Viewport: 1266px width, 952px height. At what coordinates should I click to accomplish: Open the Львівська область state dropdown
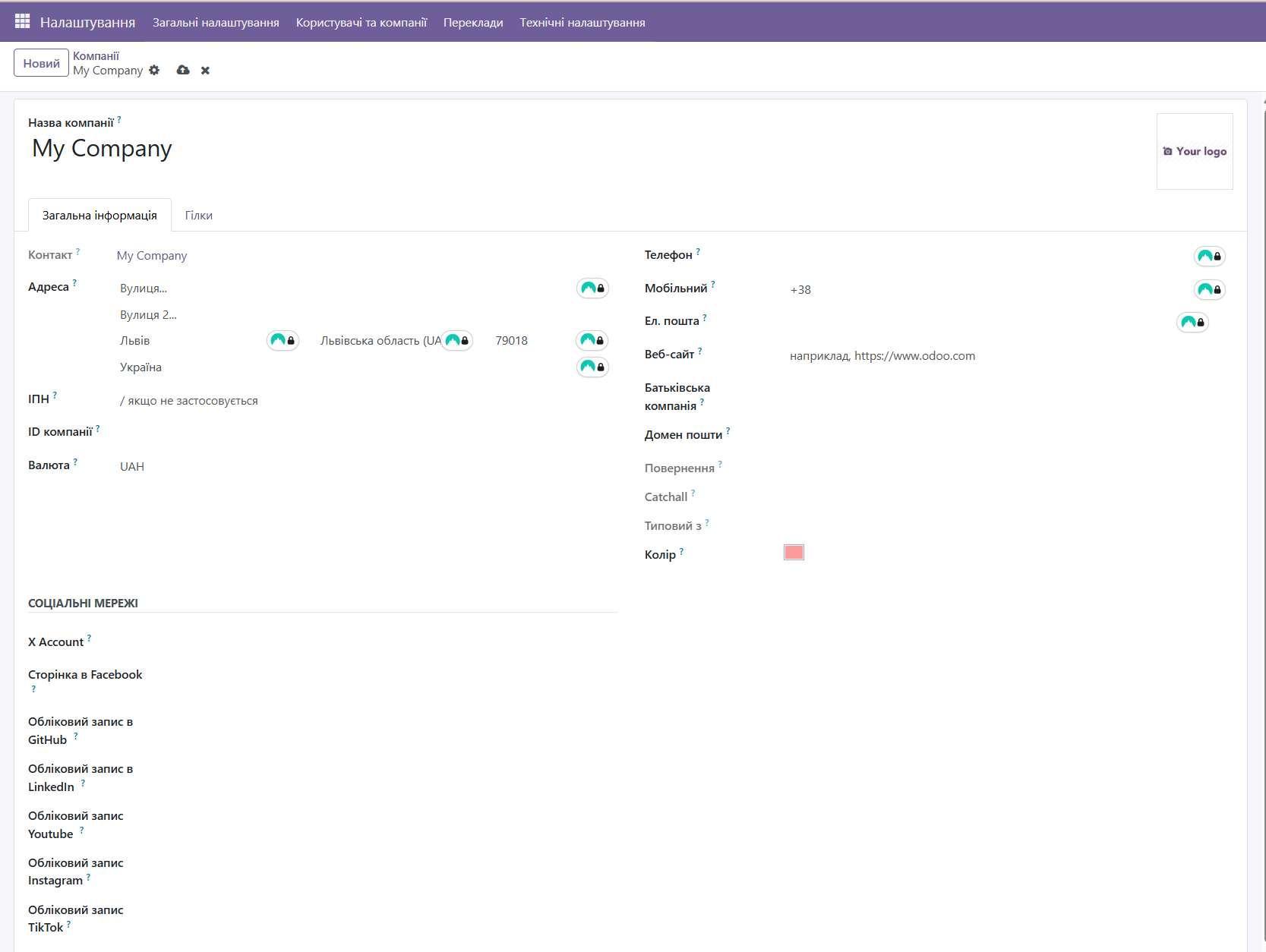[380, 341]
